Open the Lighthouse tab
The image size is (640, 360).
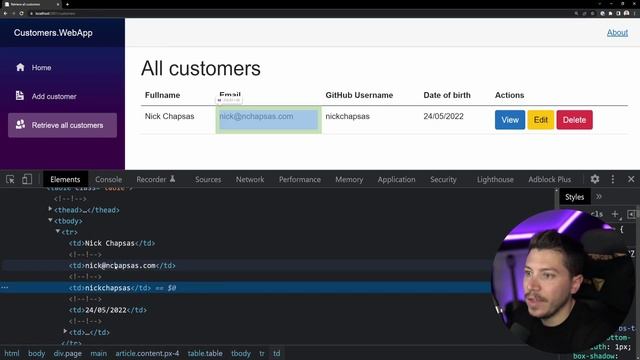click(495, 179)
